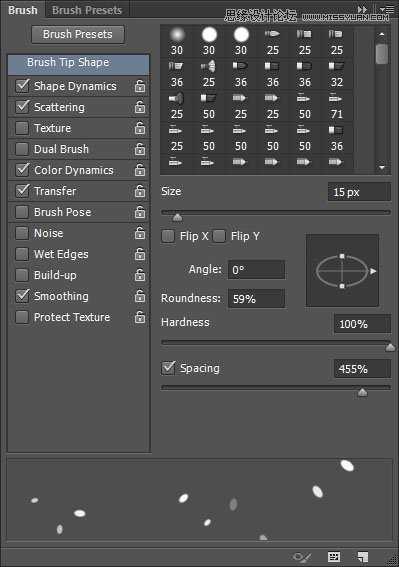Click the Brush Presets button

[78, 34]
